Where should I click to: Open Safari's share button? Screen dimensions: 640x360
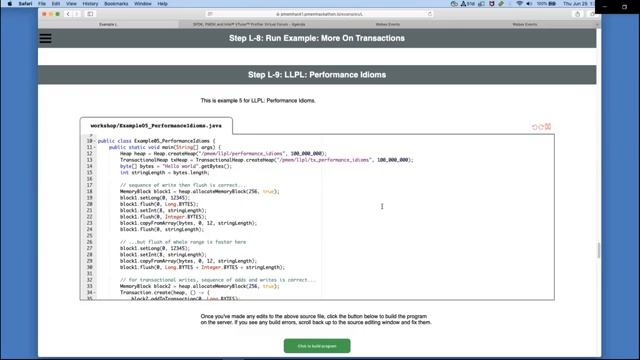(577, 14)
